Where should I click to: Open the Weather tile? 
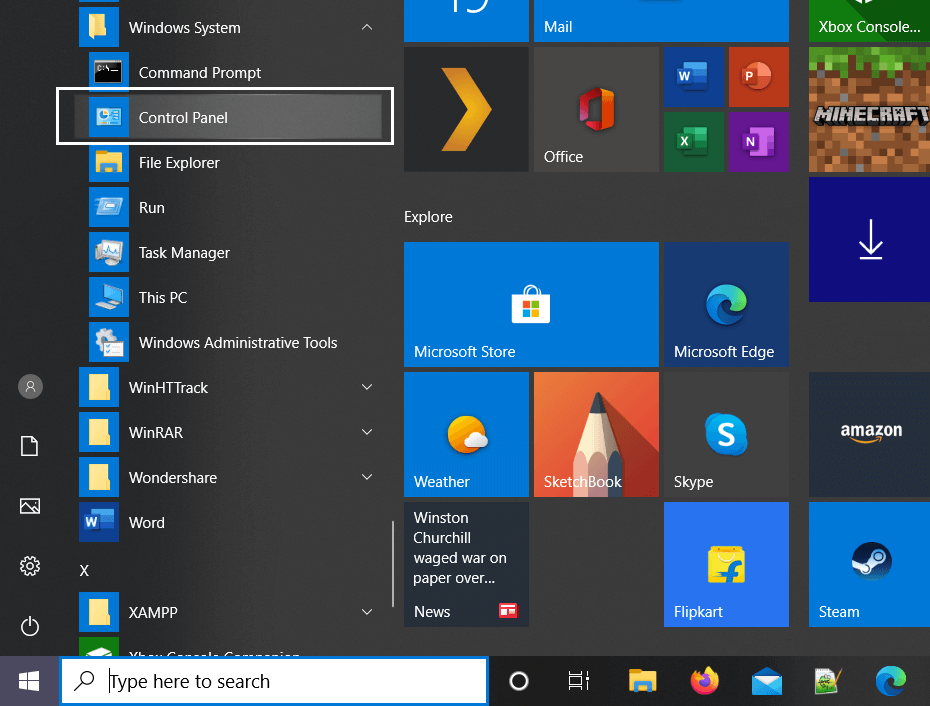click(465, 435)
